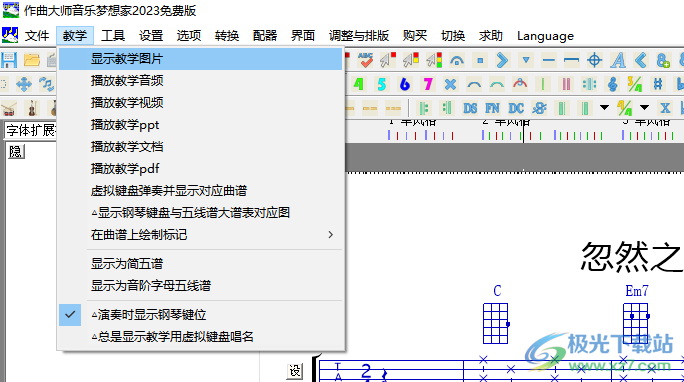The height and width of the screenshot is (382, 684).
Task: Open the Language menu
Action: [545, 36]
